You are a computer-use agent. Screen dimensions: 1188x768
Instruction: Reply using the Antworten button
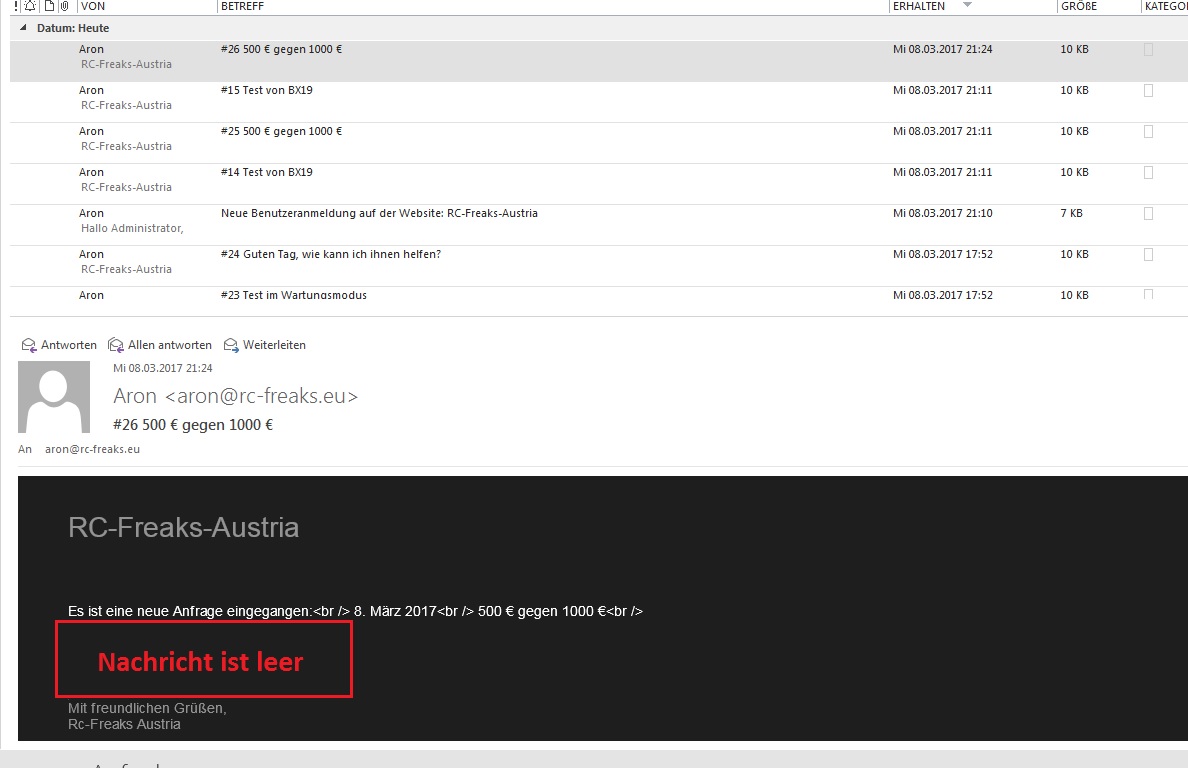point(59,345)
